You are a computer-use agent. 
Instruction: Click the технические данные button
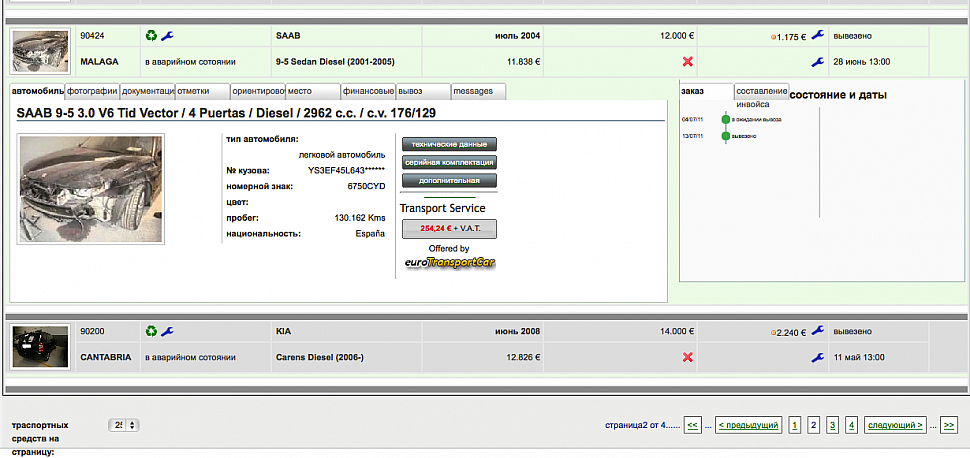(449, 144)
